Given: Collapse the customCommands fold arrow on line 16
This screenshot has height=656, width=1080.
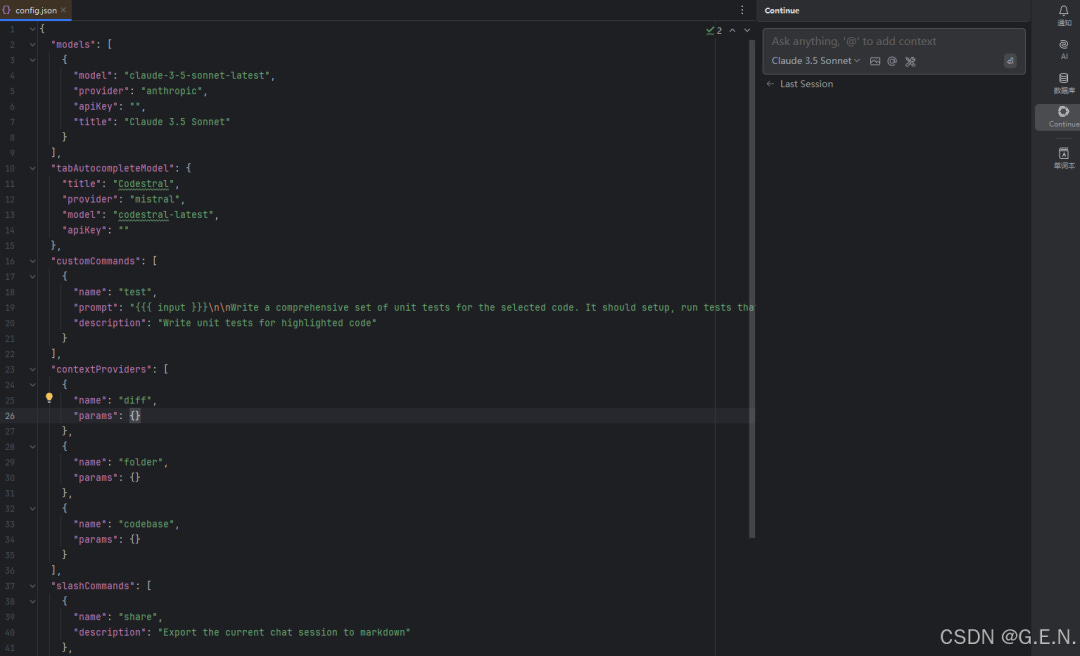Looking at the screenshot, I should coord(31,260).
